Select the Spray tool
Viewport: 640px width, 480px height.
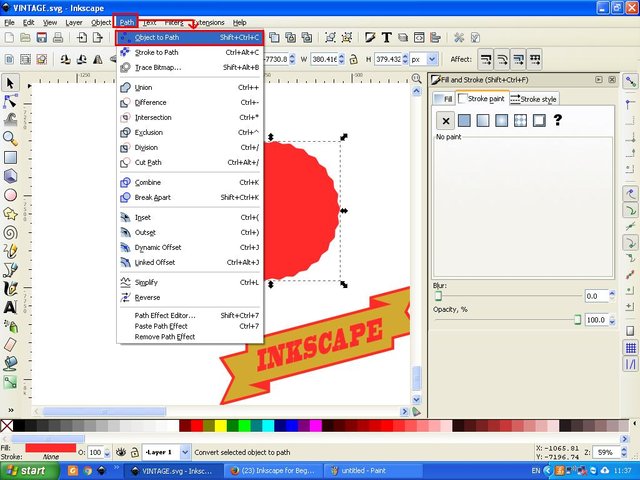(10, 326)
